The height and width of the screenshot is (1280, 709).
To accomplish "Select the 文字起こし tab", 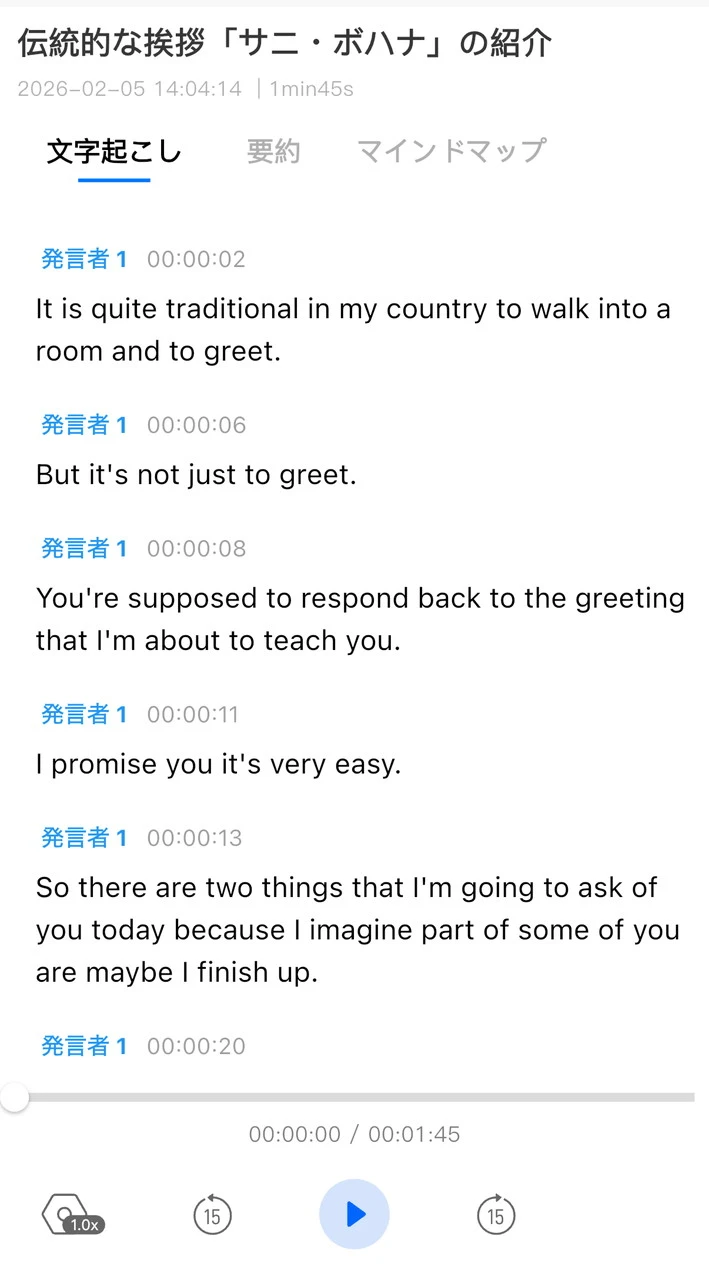I will click(114, 151).
